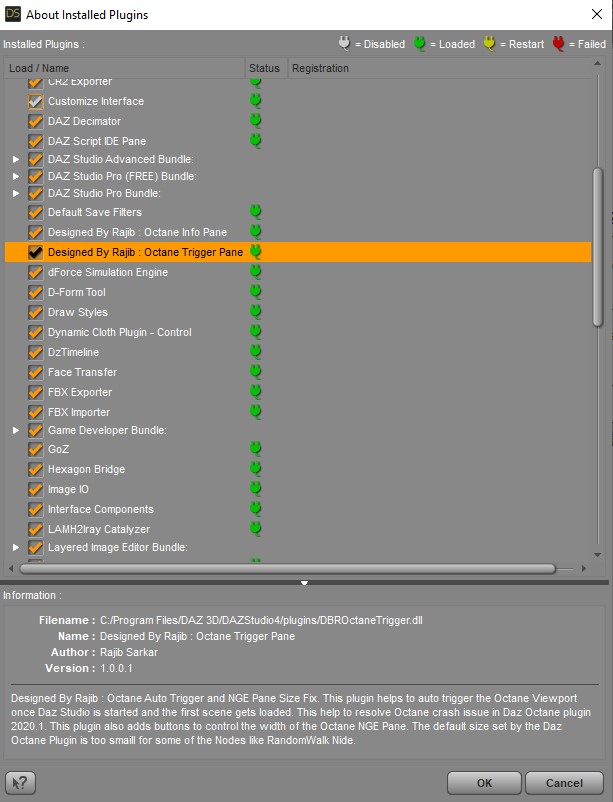Click the status plug for Default Save Filters

click(x=255, y=212)
